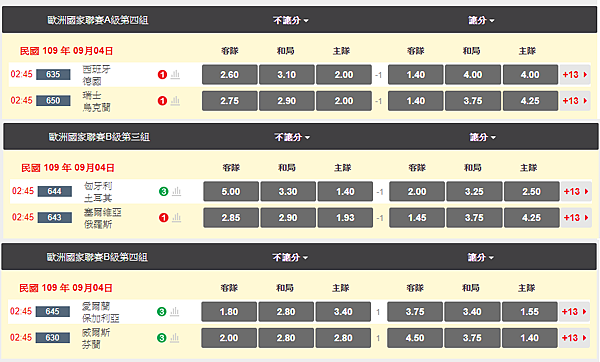Click the 650 match code label
The height and width of the screenshot is (362, 600).
pyautogui.click(x=53, y=101)
